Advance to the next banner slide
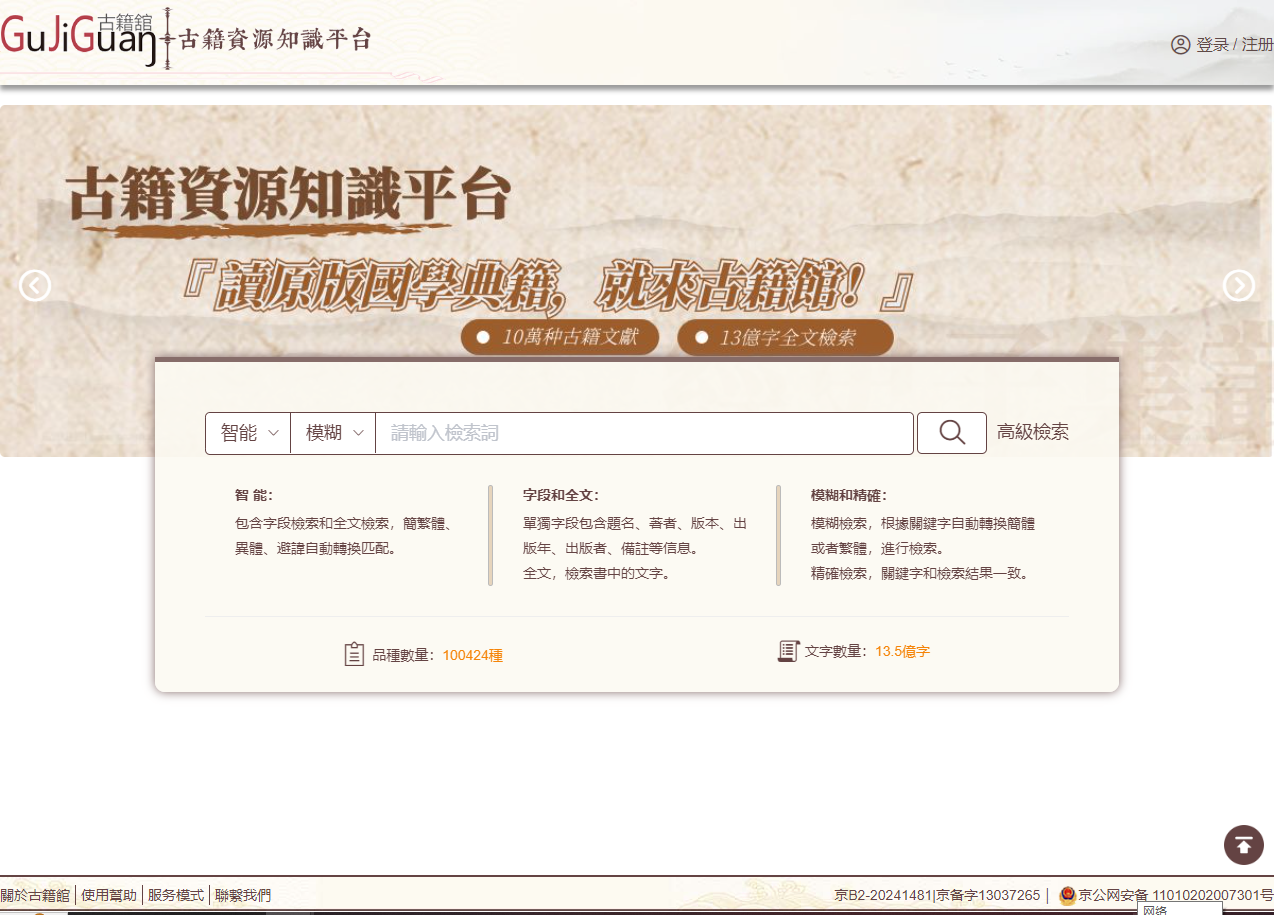 [x=1238, y=286]
